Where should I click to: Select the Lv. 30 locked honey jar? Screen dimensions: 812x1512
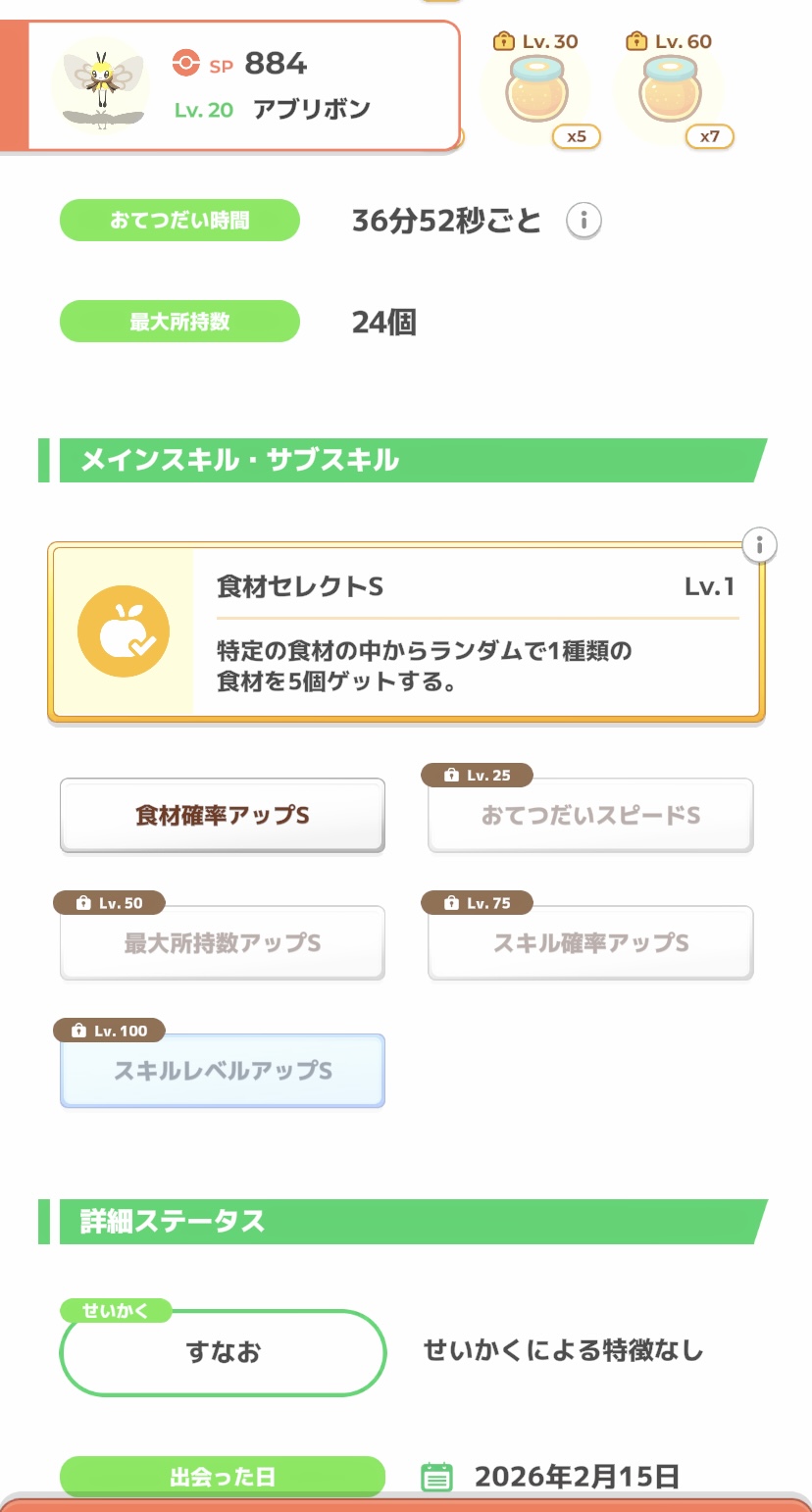pos(536,92)
